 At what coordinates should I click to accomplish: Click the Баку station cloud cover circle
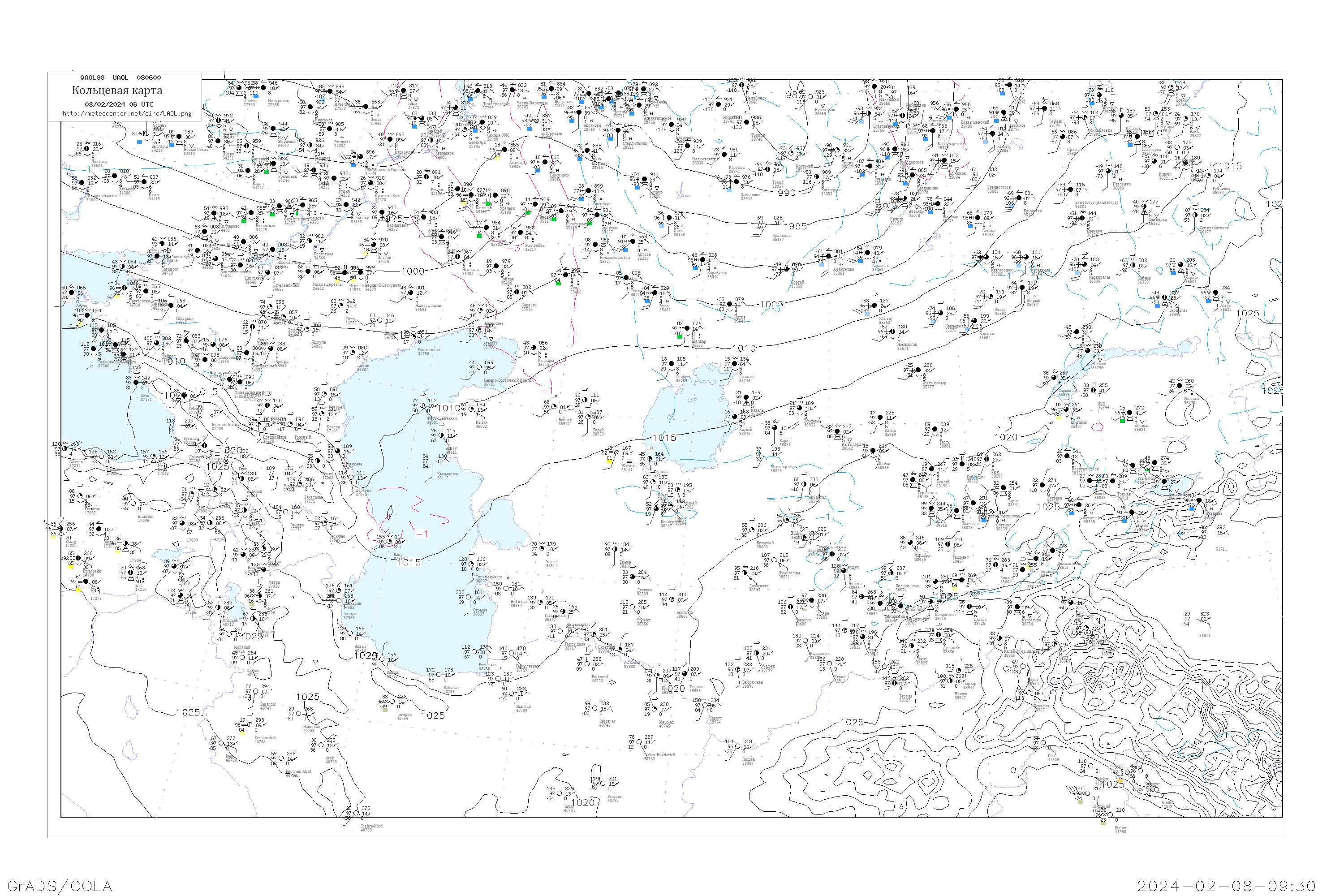(390, 542)
